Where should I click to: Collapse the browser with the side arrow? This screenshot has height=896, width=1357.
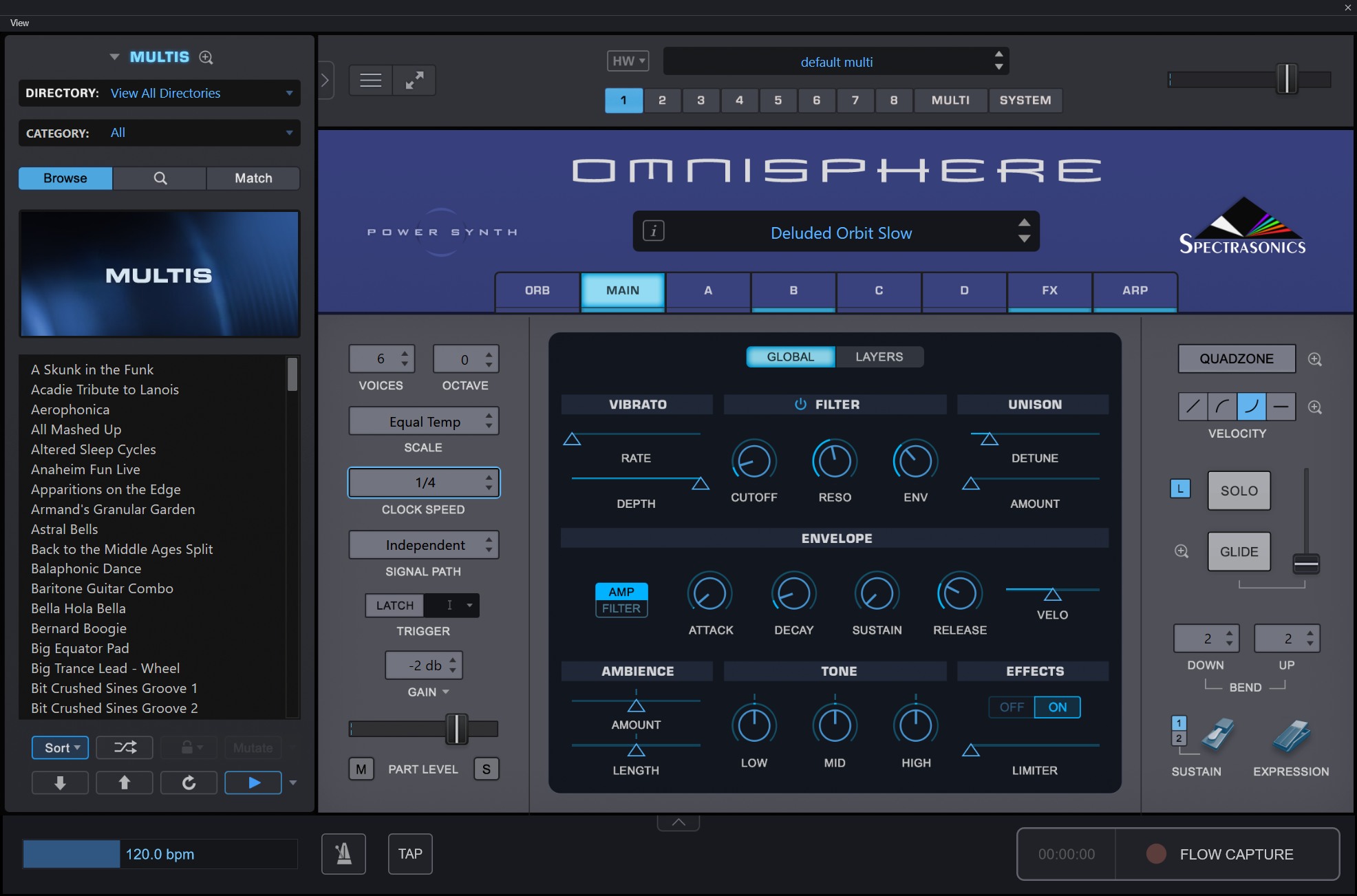click(x=325, y=81)
